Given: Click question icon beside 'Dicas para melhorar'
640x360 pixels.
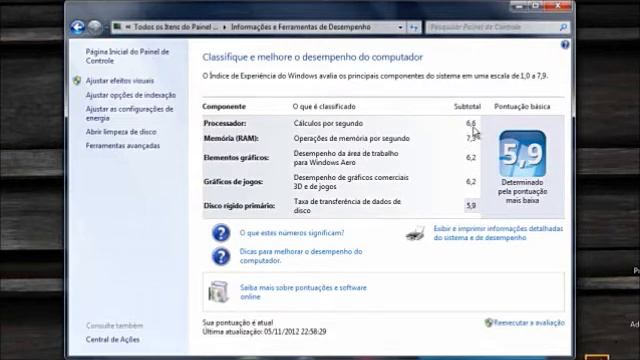Looking at the screenshot, I should (x=221, y=257).
